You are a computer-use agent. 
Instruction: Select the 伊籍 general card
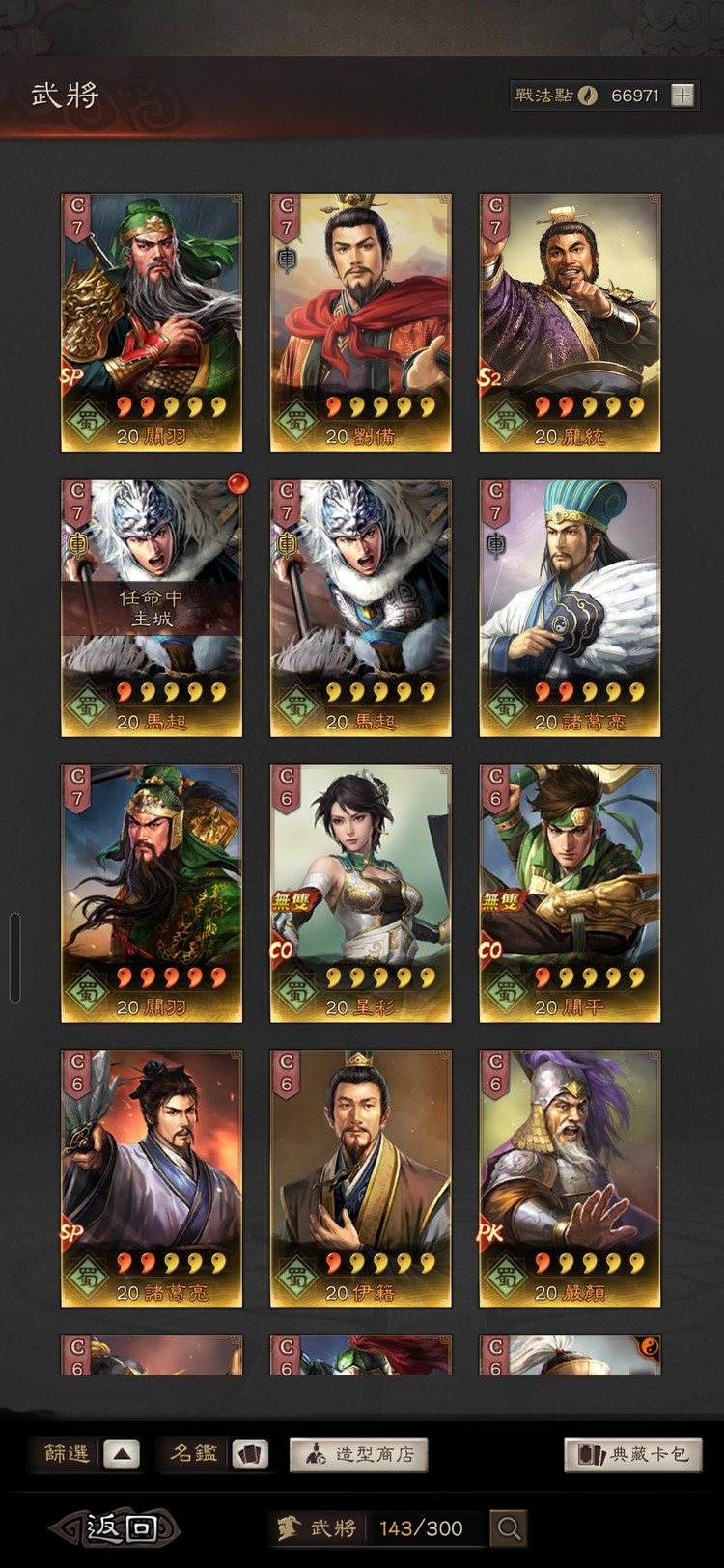(x=360, y=1179)
